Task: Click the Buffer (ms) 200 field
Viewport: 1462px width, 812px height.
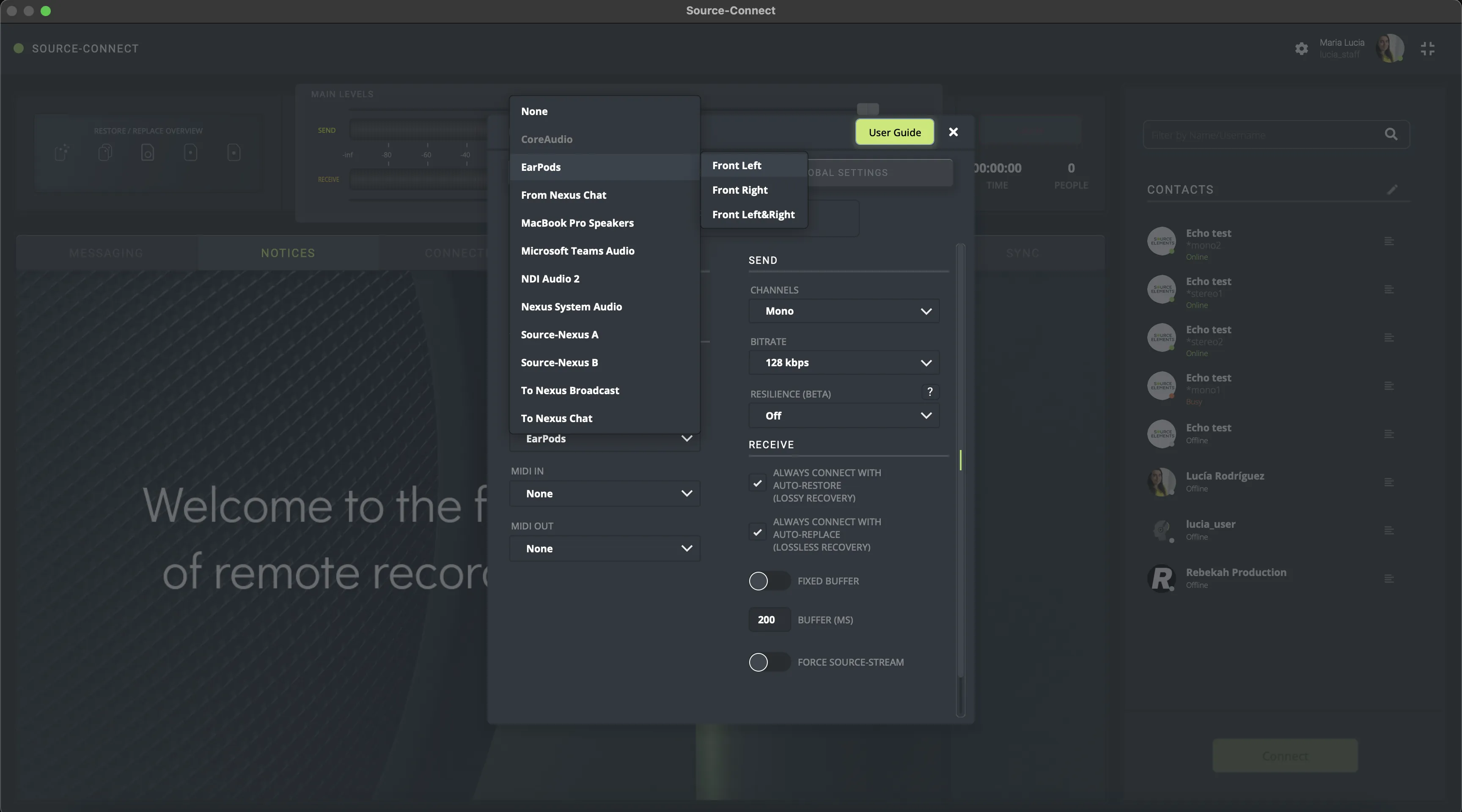Action: (769, 620)
